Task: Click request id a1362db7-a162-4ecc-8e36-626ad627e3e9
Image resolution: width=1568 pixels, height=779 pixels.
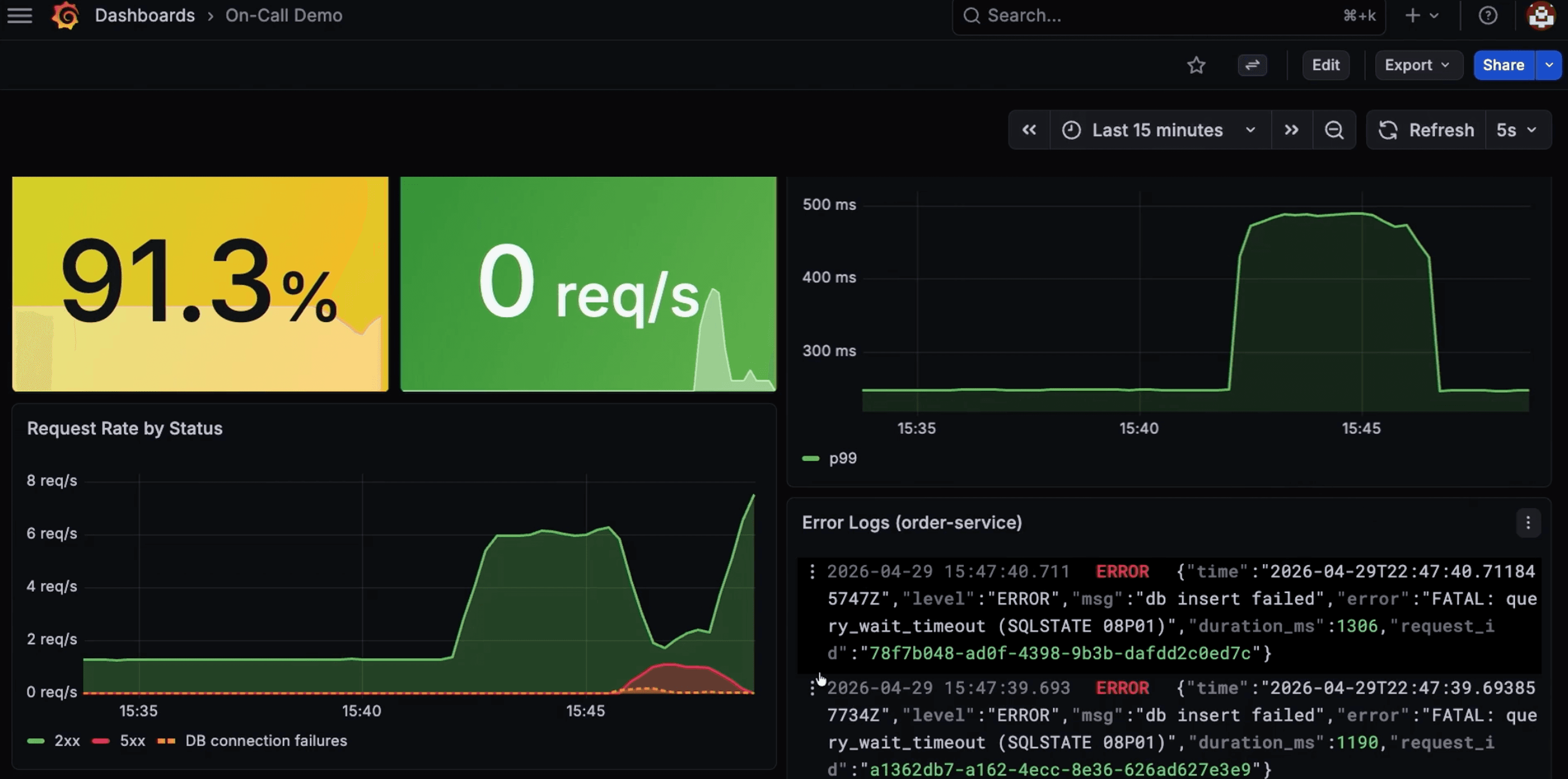Action: click(x=1060, y=769)
